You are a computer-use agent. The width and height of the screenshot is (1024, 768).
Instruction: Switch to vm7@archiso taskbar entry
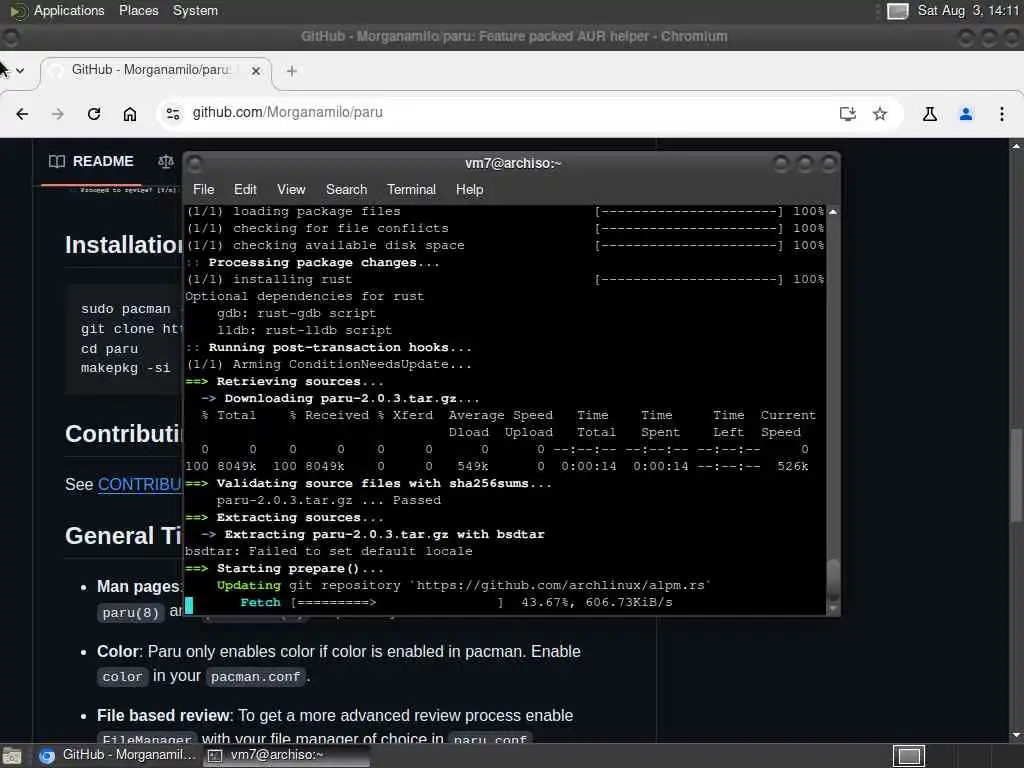click(x=285, y=755)
